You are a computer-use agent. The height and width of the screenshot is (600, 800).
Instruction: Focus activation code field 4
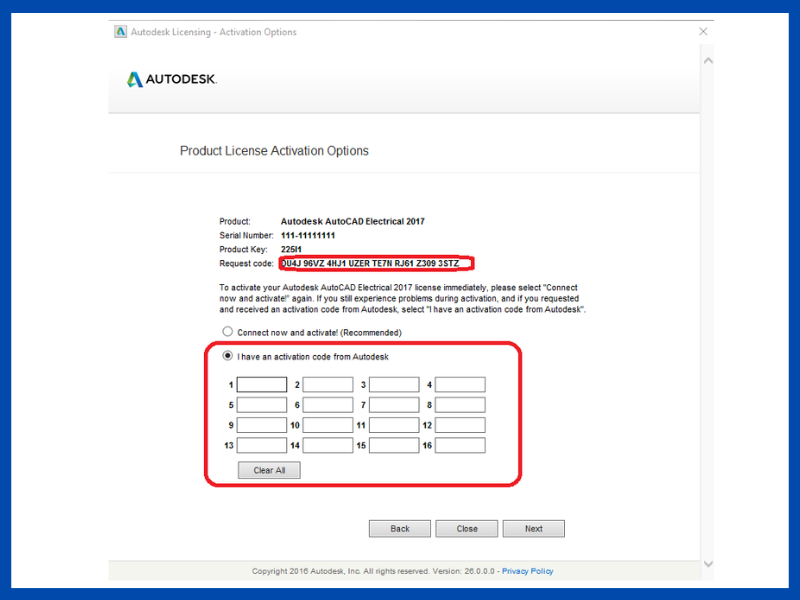click(x=460, y=385)
